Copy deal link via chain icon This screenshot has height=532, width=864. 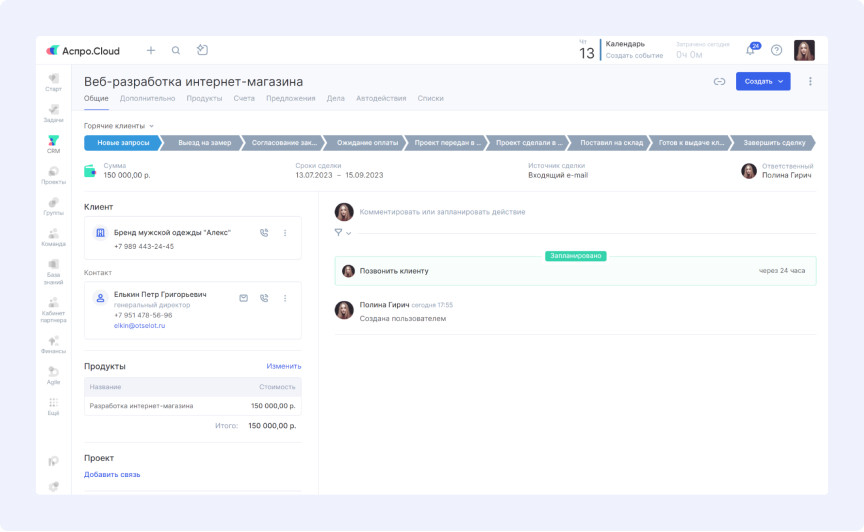719,81
